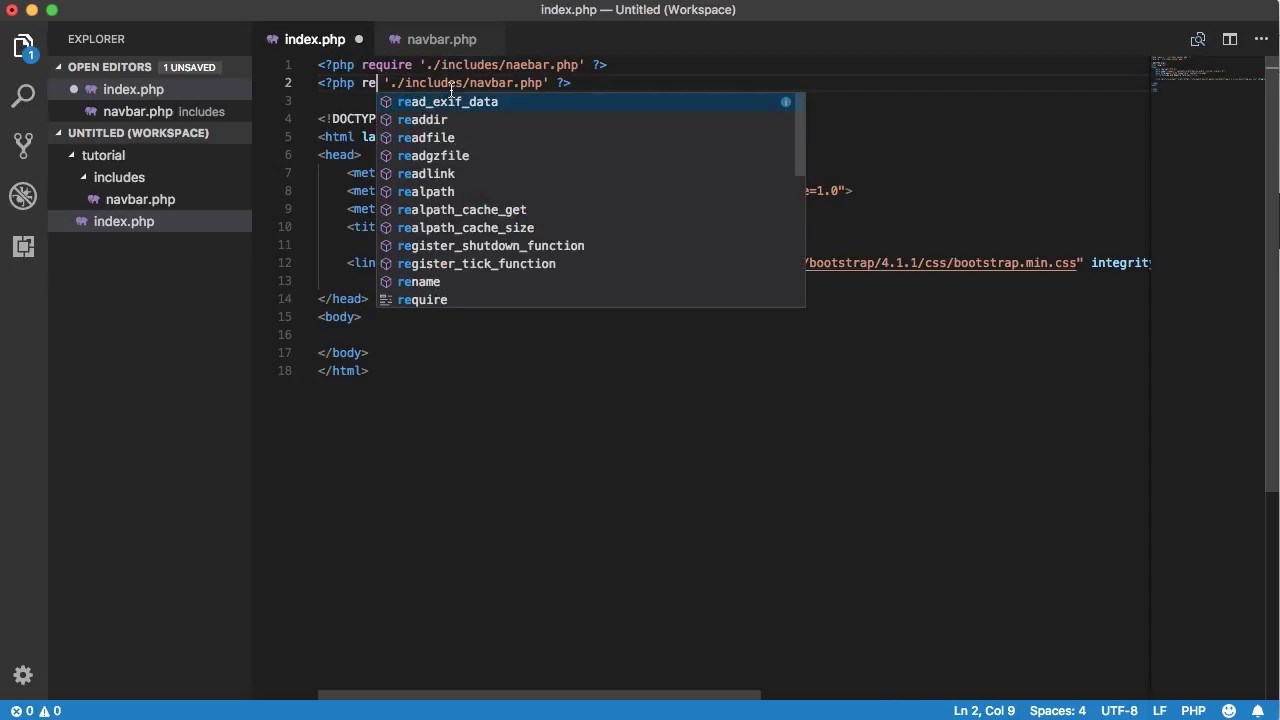Click the feedback smiley in status bar

coord(1229,711)
